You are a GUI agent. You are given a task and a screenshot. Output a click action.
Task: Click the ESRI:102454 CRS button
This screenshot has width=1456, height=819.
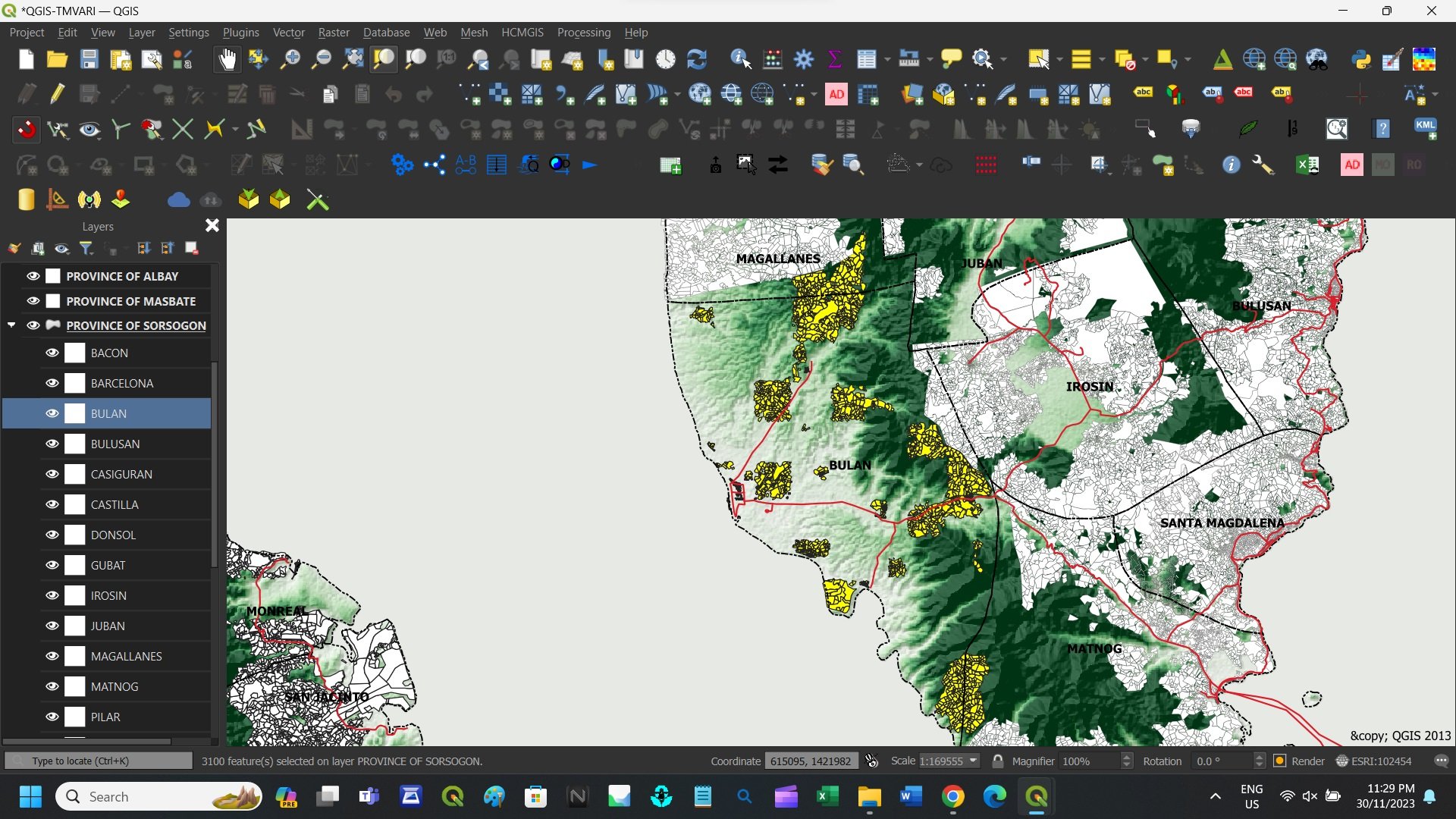tap(1374, 761)
